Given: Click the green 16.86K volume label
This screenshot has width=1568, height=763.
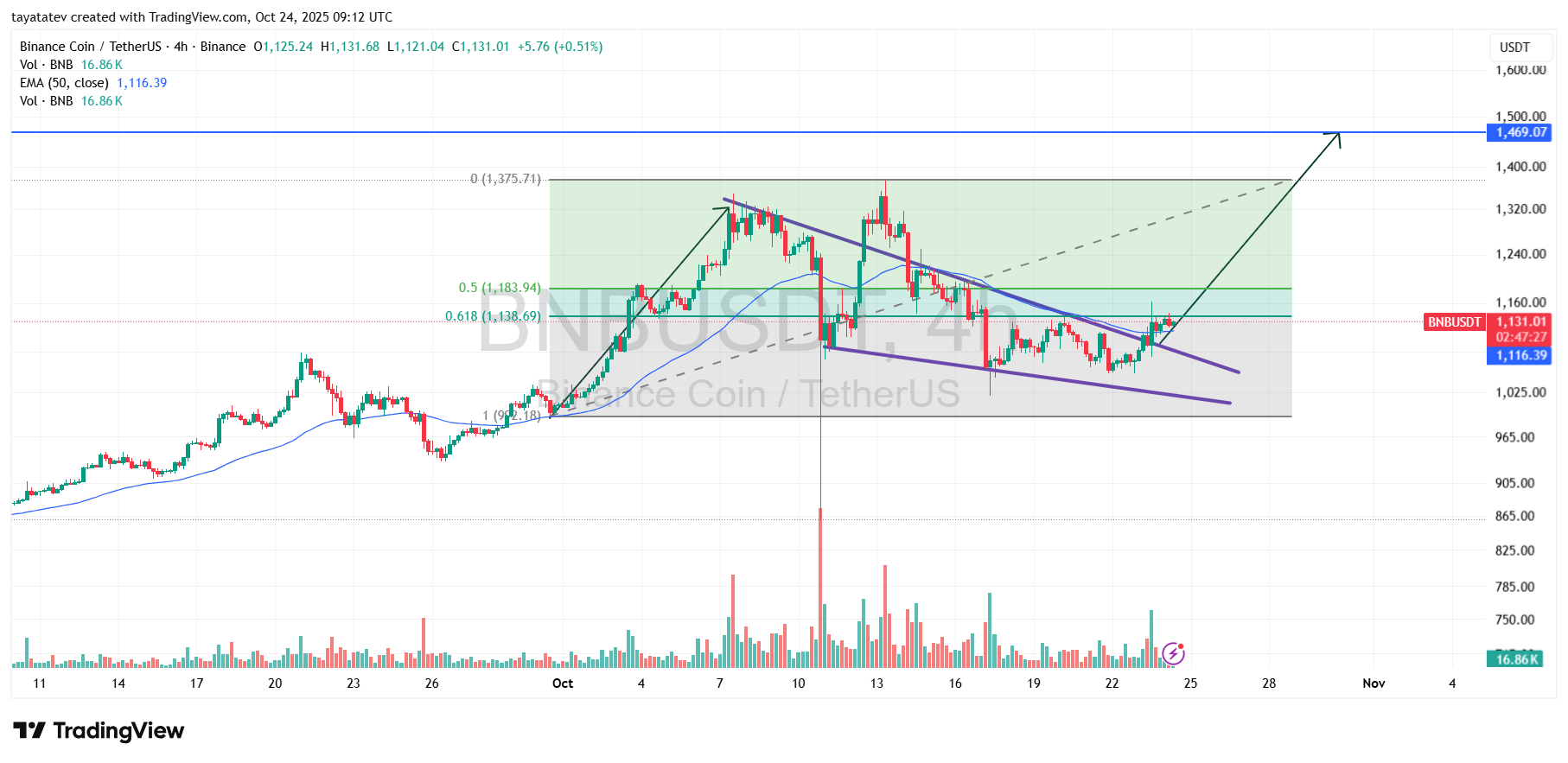Looking at the screenshot, I should (1517, 659).
